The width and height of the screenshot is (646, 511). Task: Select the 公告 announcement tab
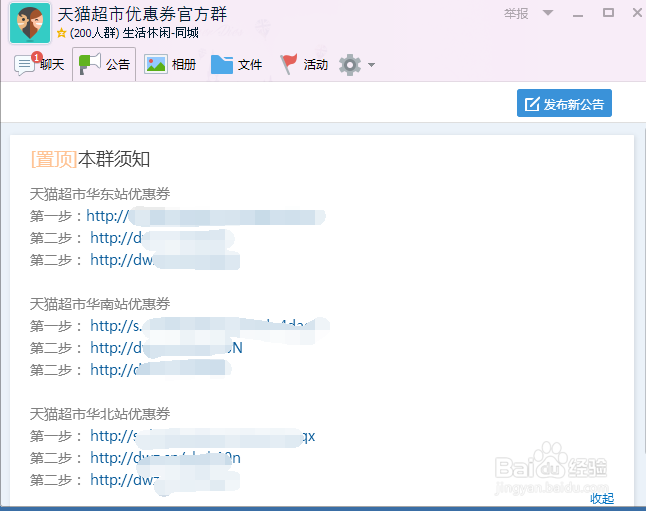104,64
